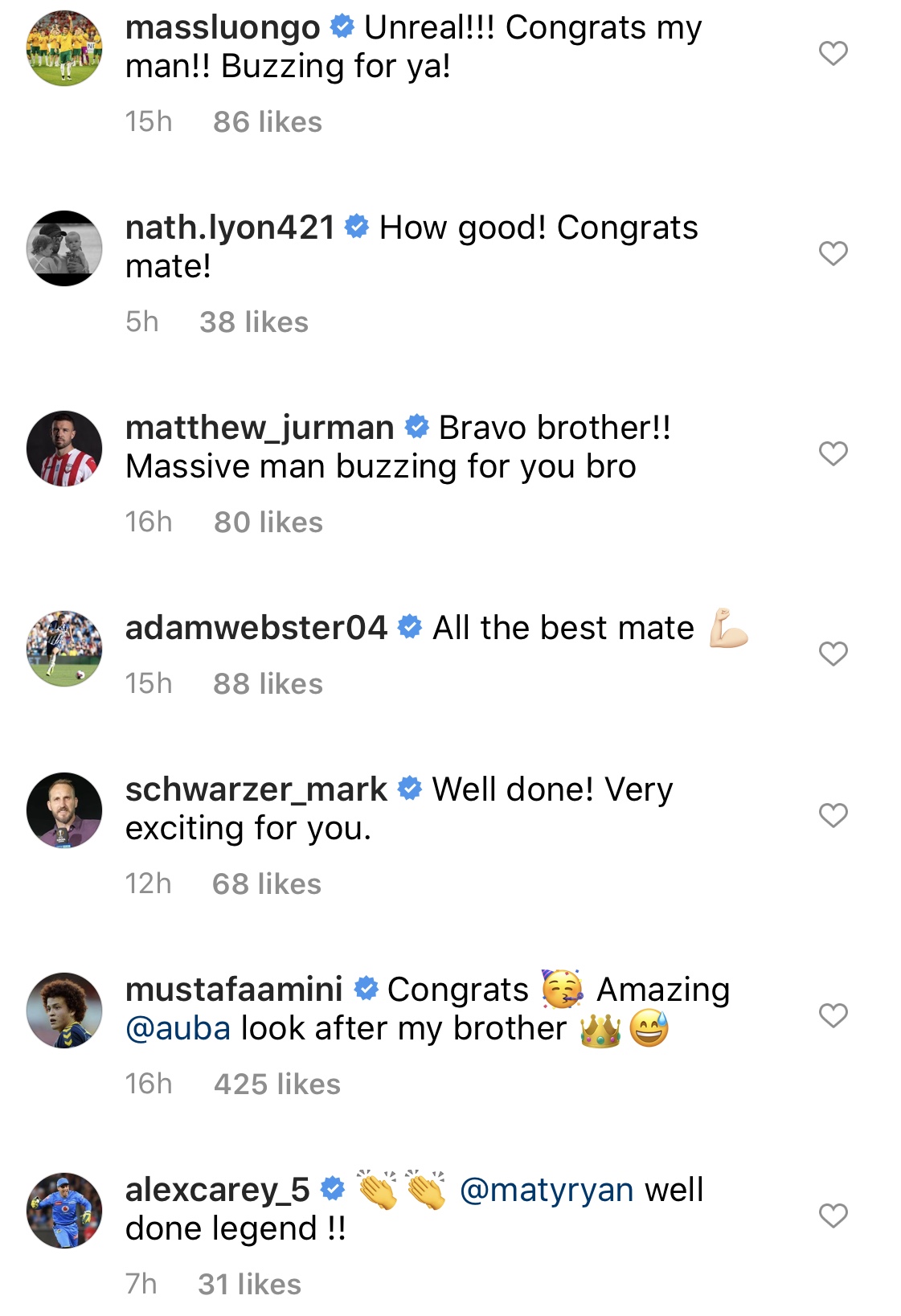View matthew_jurman's profile photo
Image resolution: width=901 pixels, height=1316 pixels.
click(64, 449)
